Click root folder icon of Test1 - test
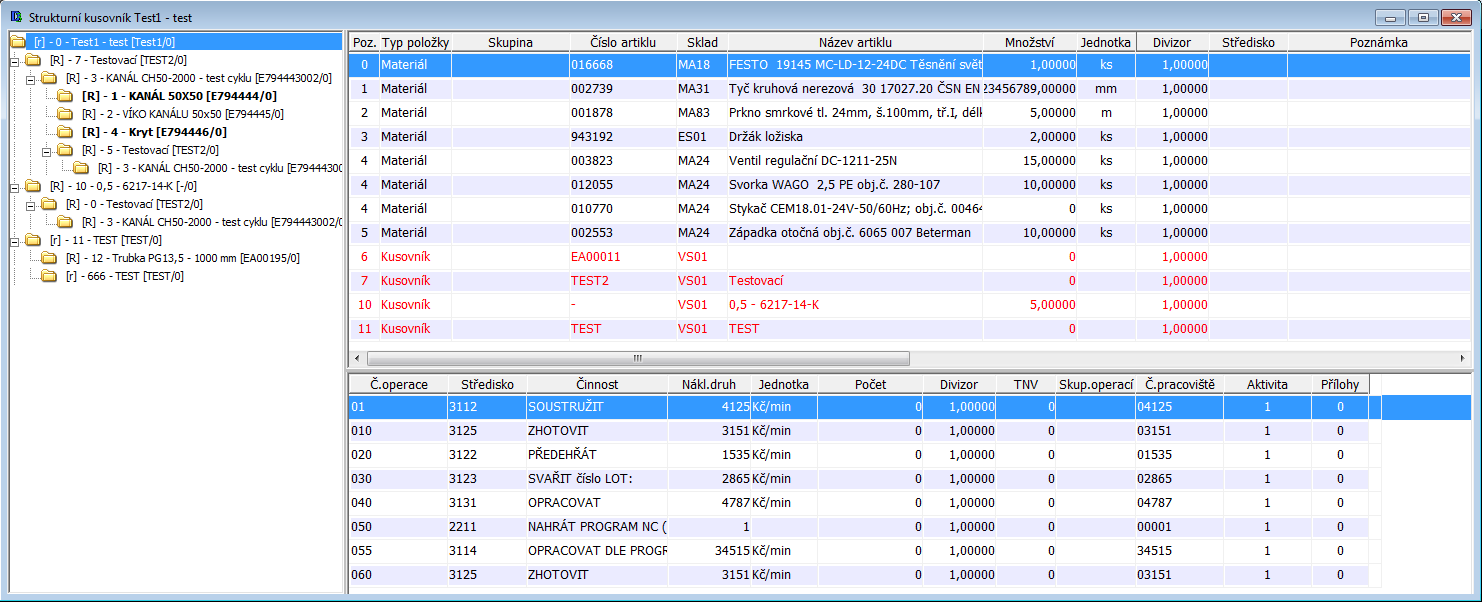This screenshot has width=1482, height=602. click(17, 42)
